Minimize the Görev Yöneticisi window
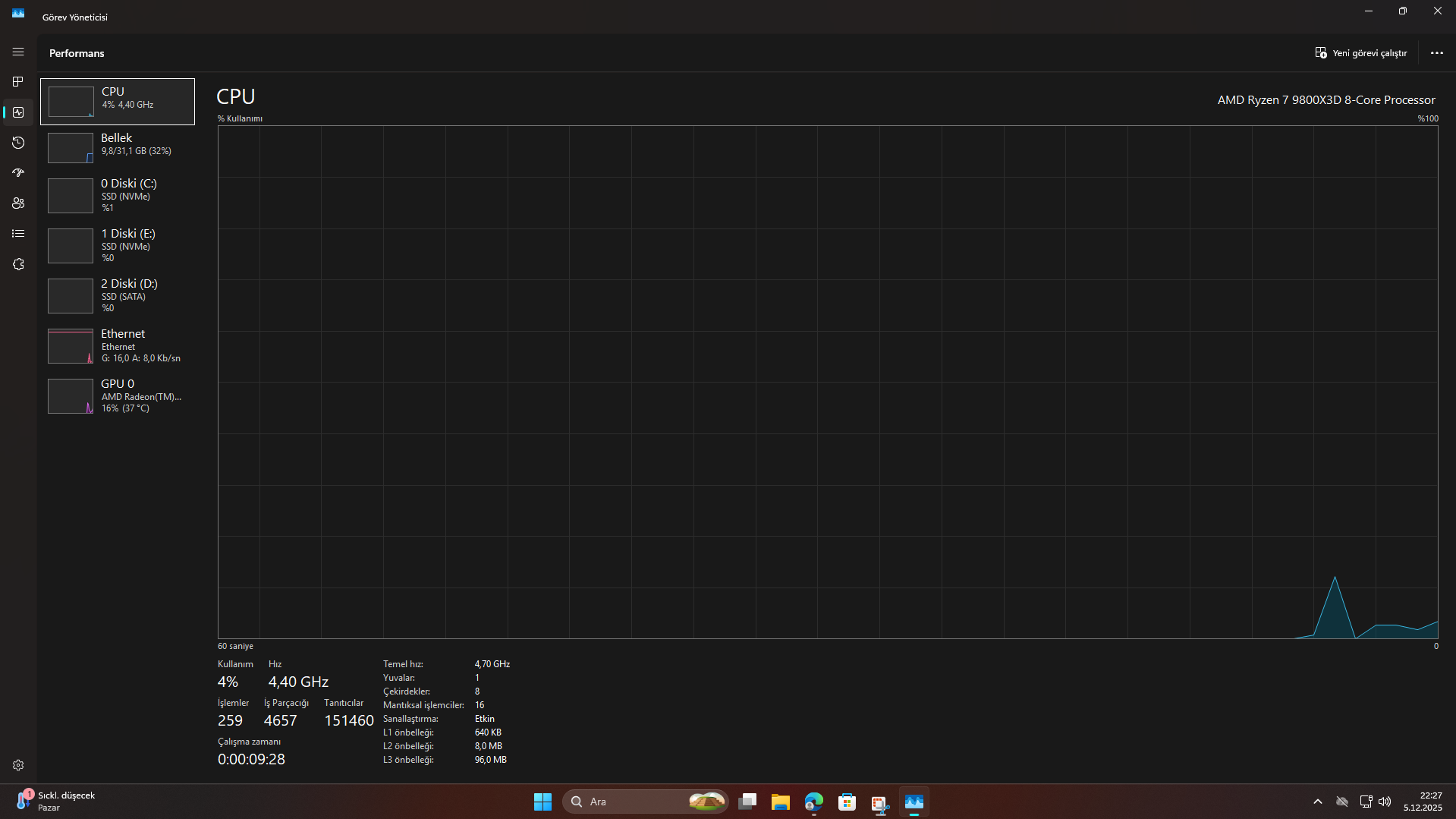This screenshot has width=1456, height=819. tap(1369, 11)
